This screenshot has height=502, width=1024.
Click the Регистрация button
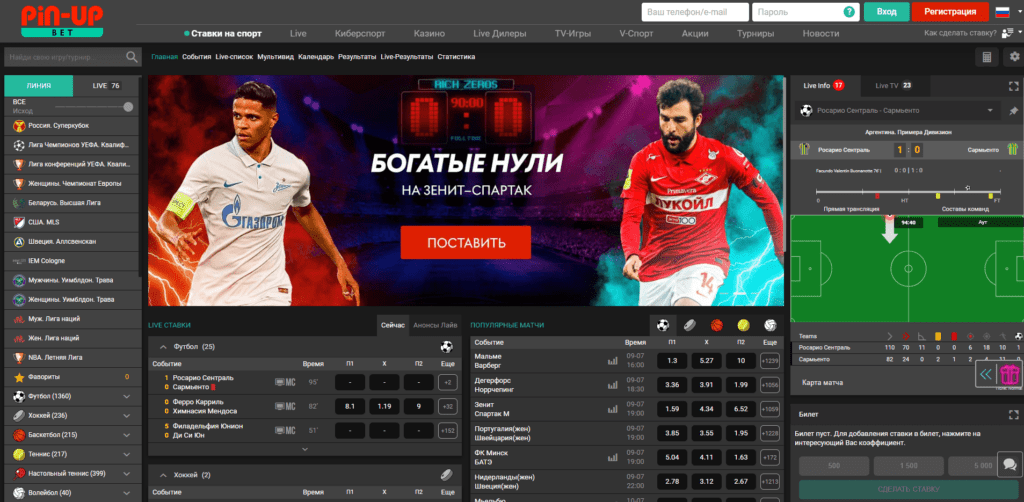950,12
